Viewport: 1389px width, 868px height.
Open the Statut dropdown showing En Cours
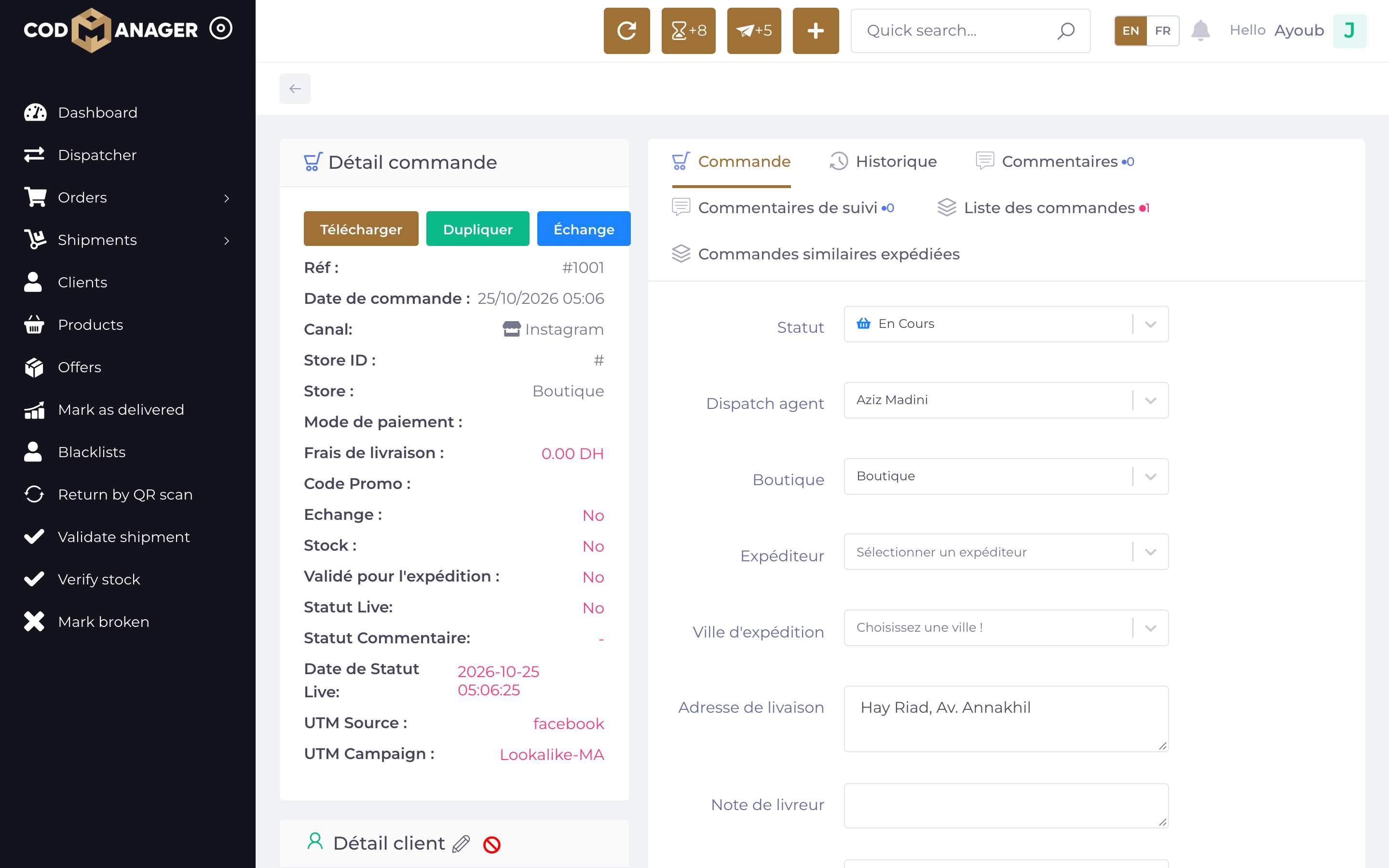point(1006,324)
